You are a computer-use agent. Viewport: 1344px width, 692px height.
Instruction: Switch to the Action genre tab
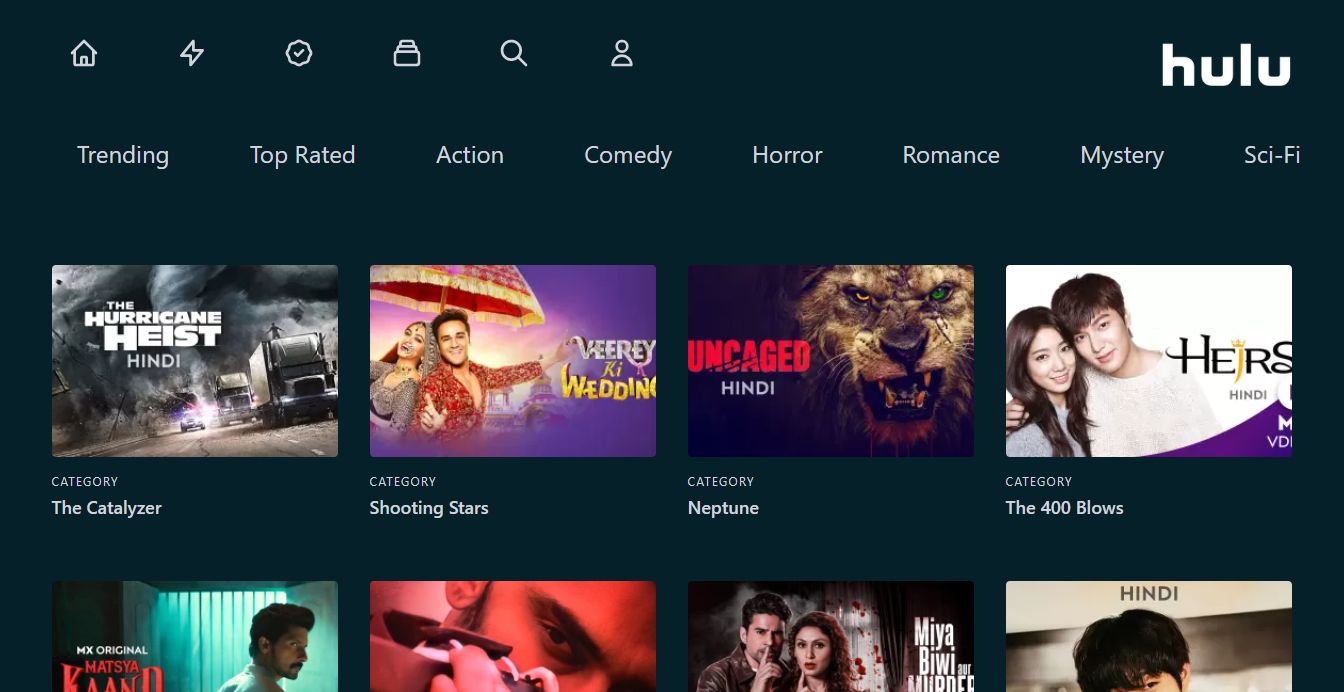470,155
